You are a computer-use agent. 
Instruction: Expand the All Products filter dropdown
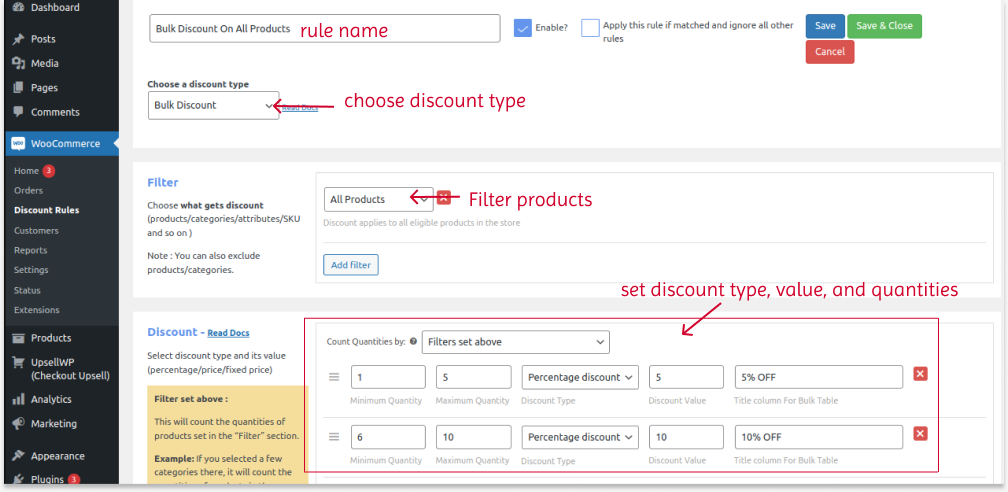378,199
